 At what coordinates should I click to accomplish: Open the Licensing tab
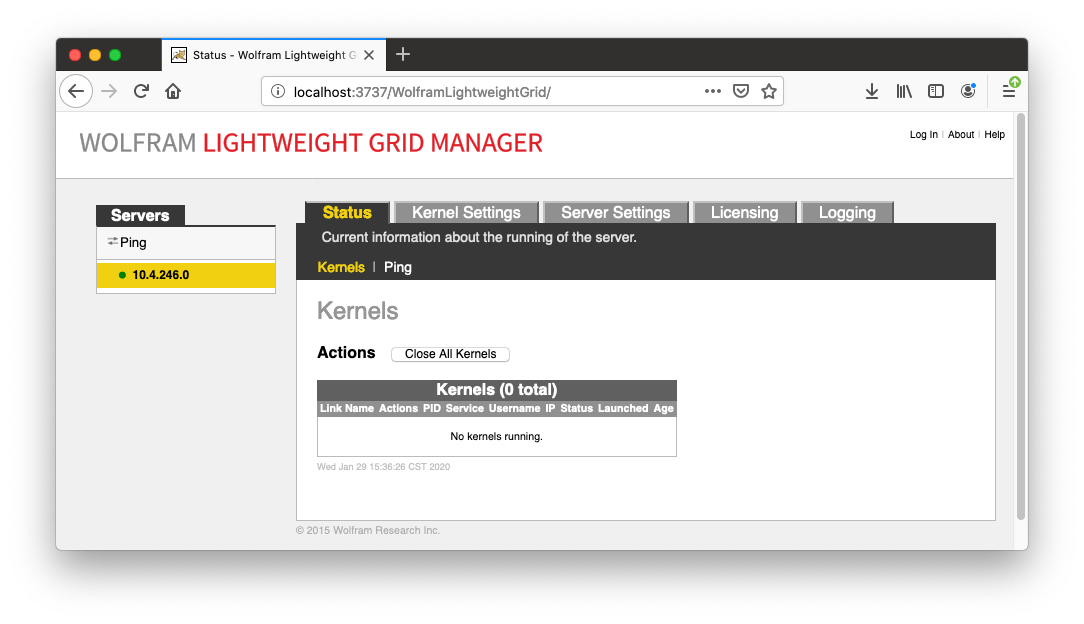tap(744, 212)
